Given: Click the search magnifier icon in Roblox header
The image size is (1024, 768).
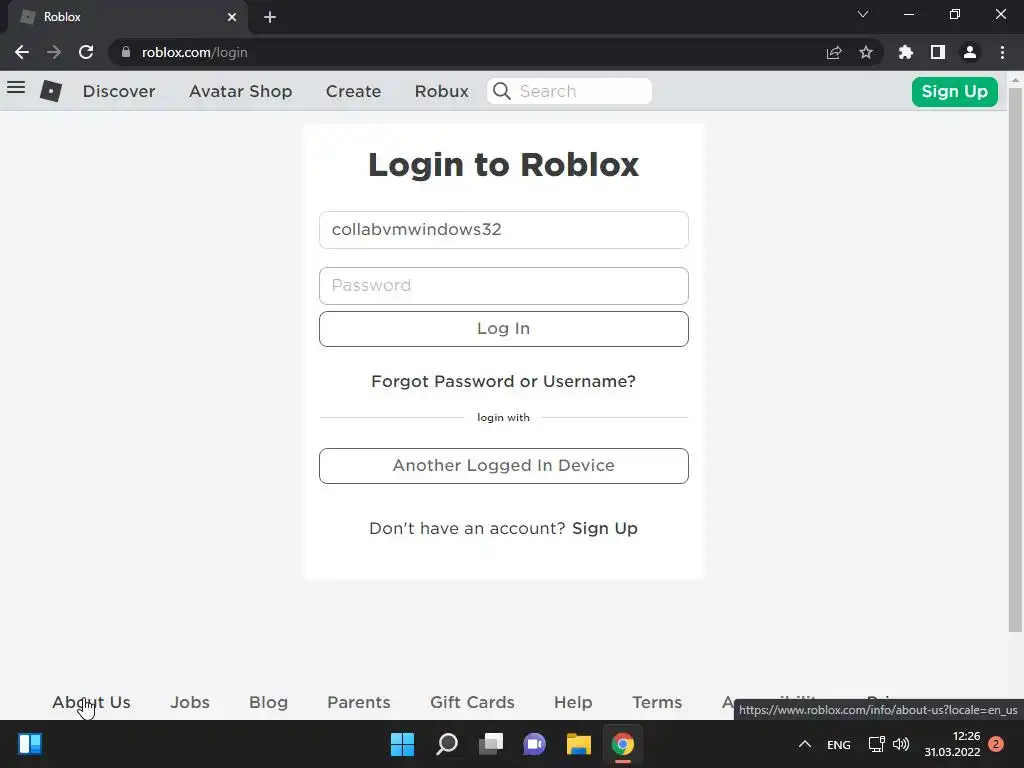Looking at the screenshot, I should click(502, 91).
